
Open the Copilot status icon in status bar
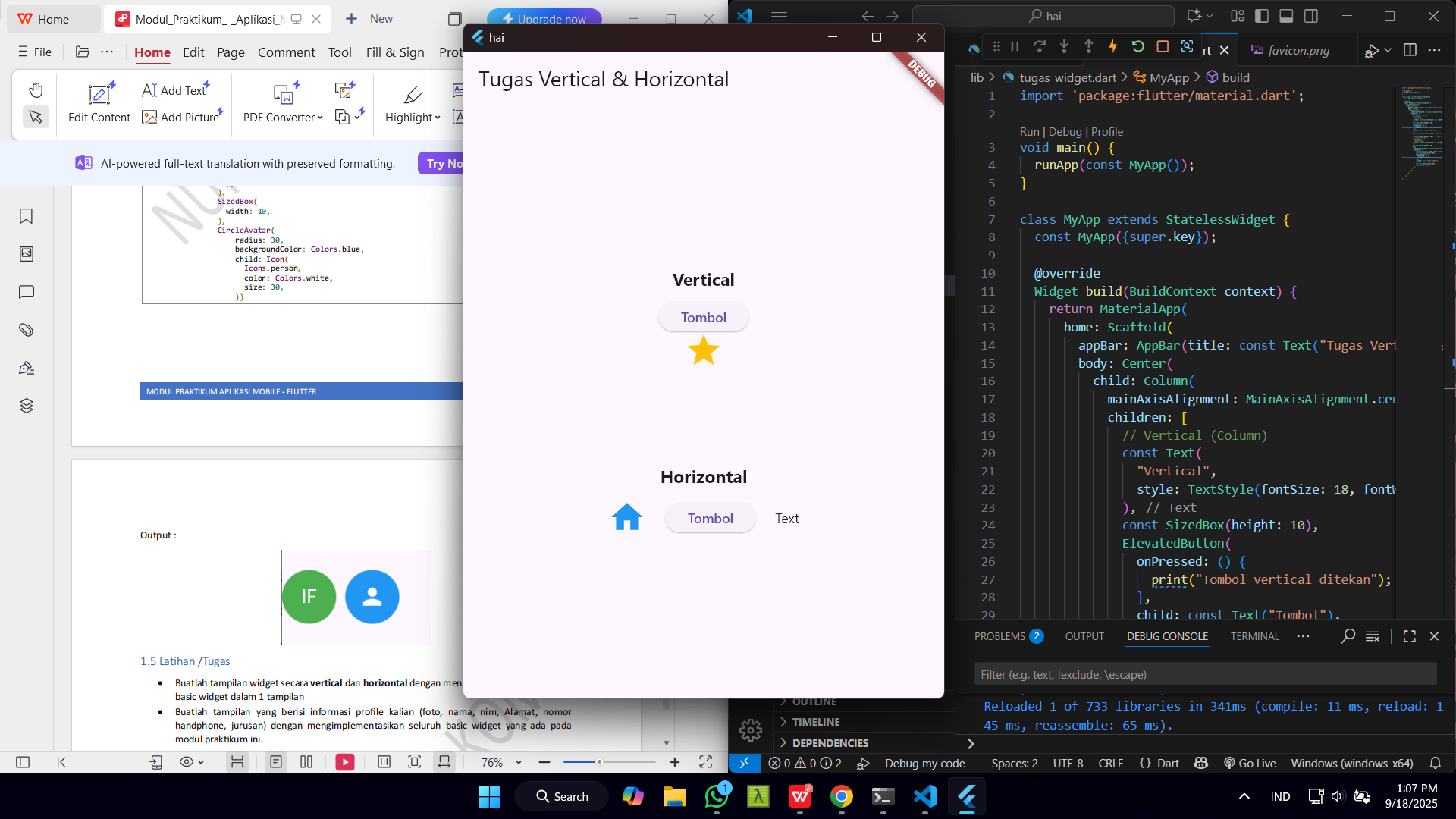pos(1201,763)
